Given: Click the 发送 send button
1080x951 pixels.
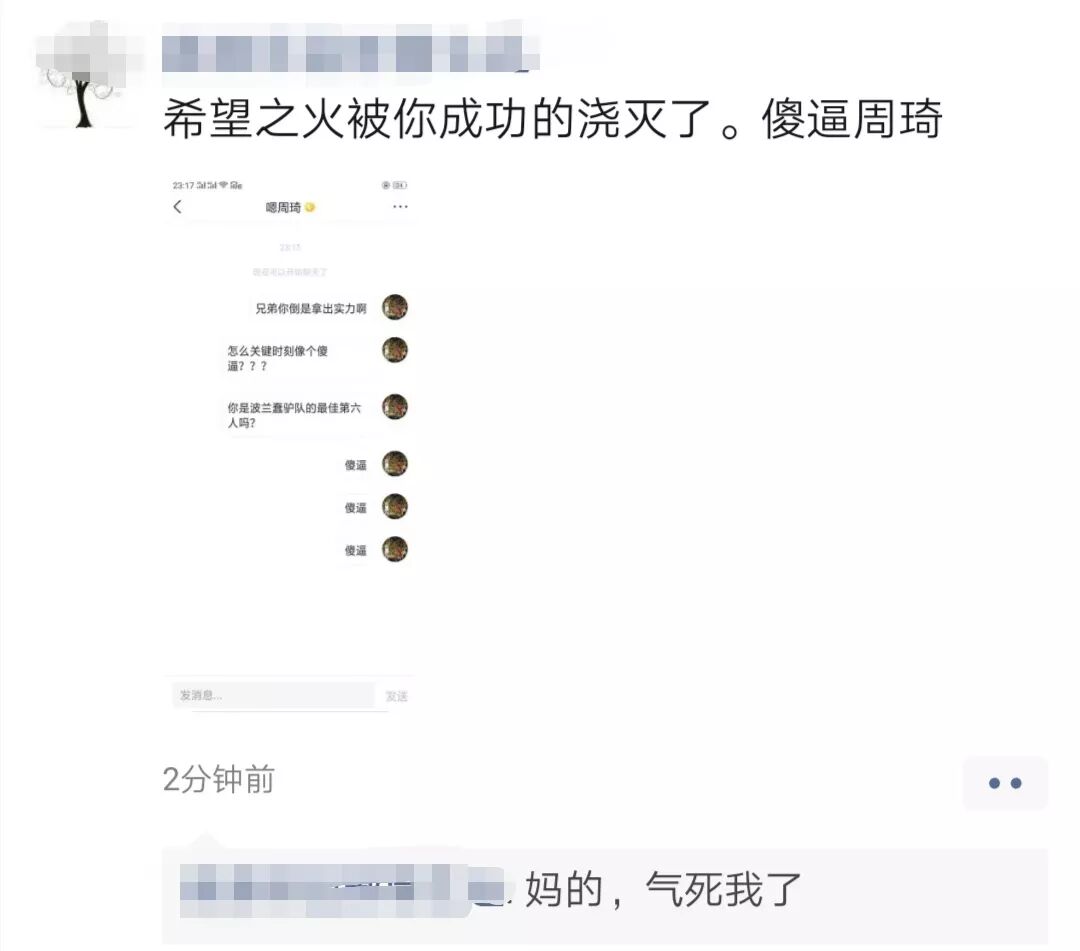Looking at the screenshot, I should click(397, 696).
